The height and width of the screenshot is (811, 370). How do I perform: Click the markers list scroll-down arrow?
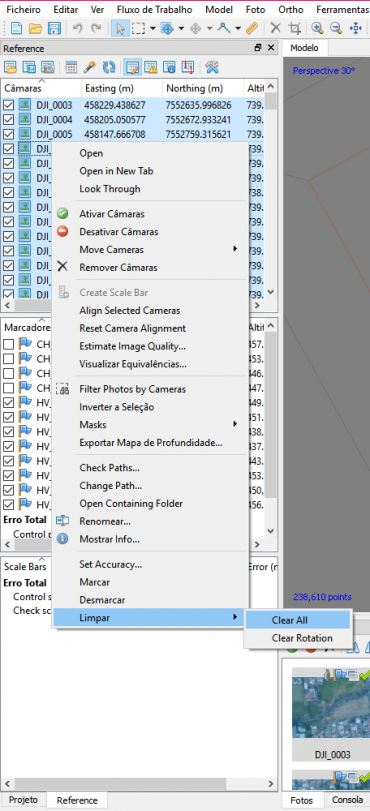click(x=271, y=531)
